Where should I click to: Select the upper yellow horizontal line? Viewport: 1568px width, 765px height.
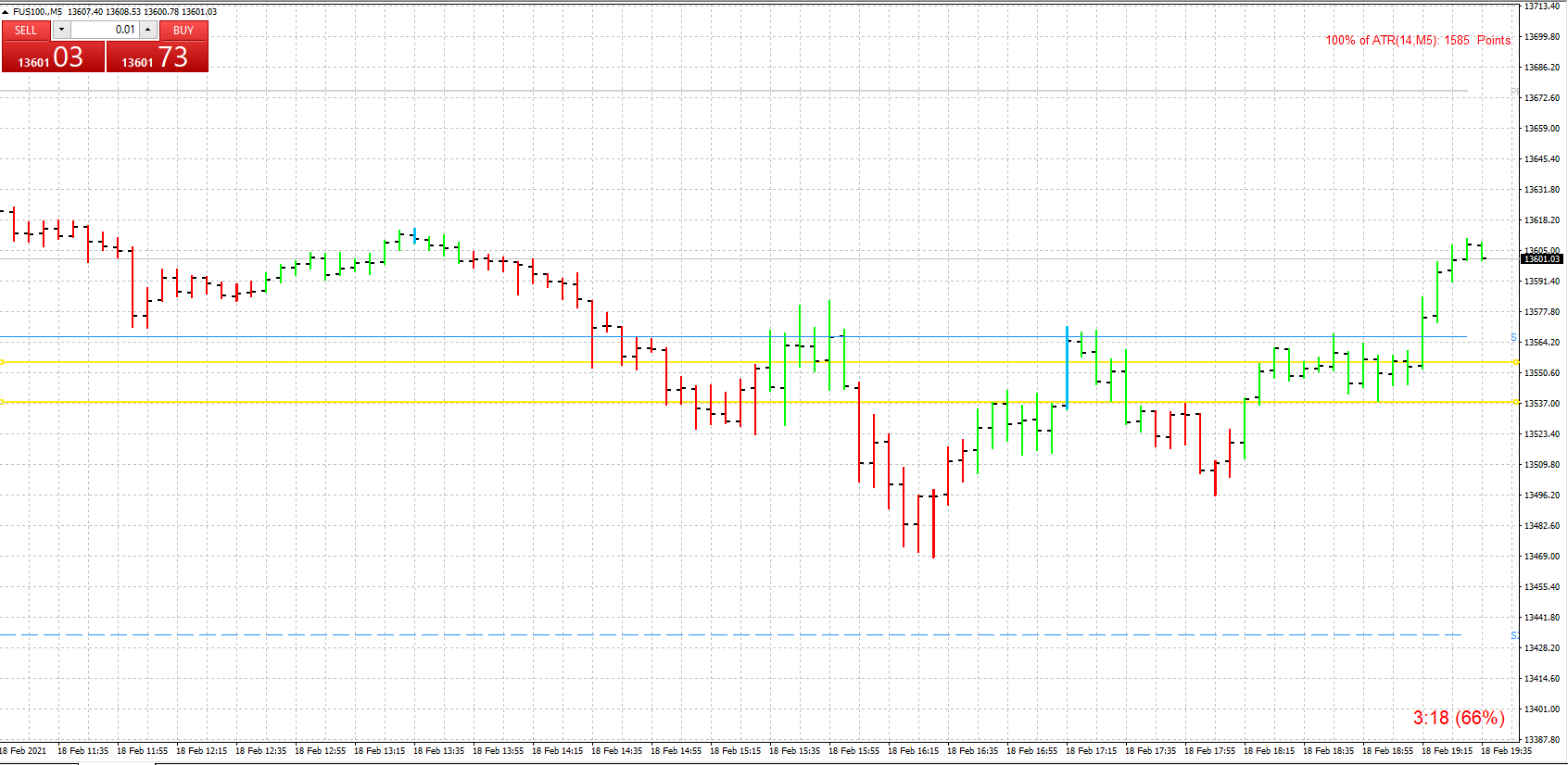click(760, 362)
